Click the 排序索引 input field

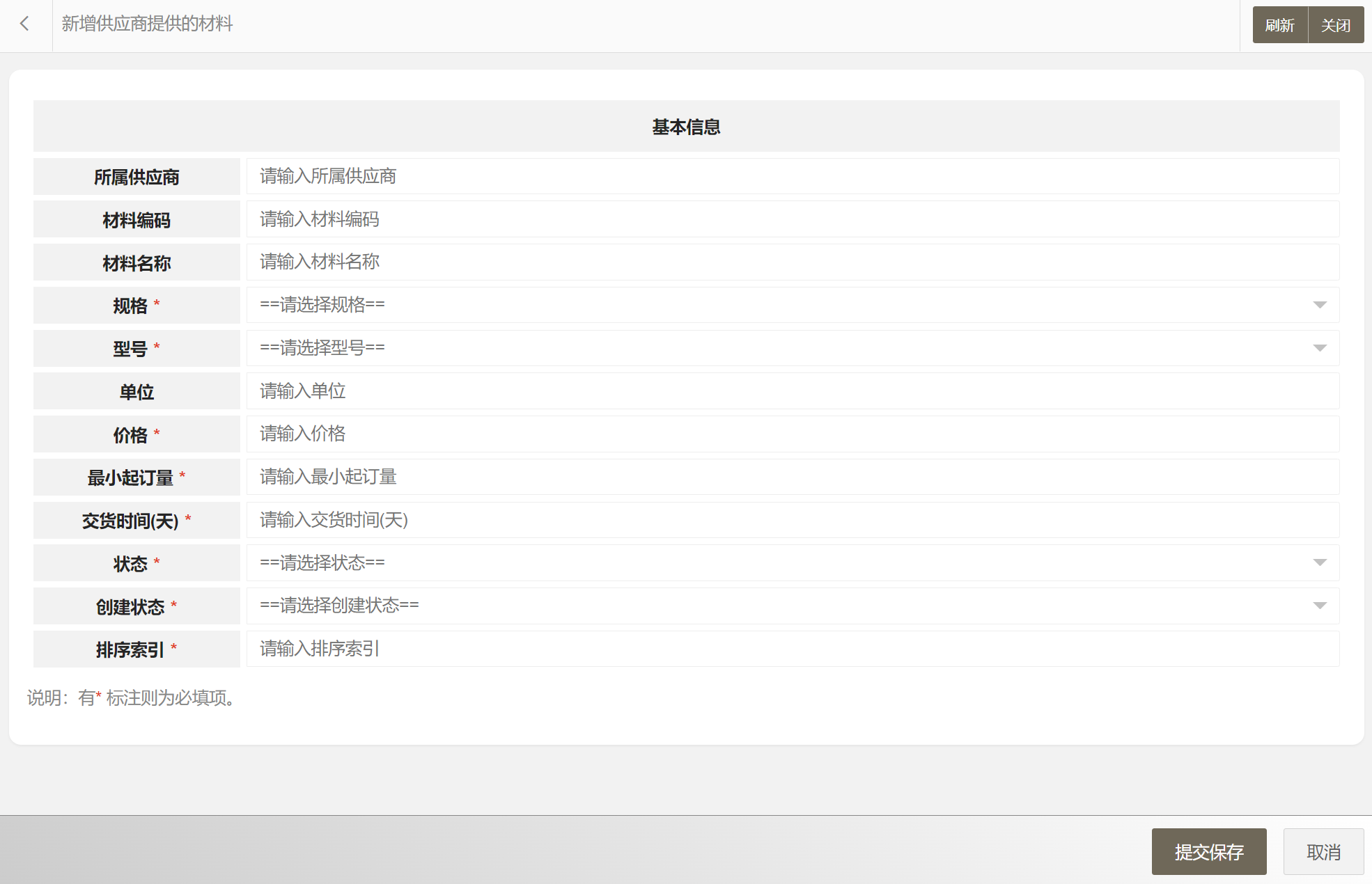[x=792, y=649]
